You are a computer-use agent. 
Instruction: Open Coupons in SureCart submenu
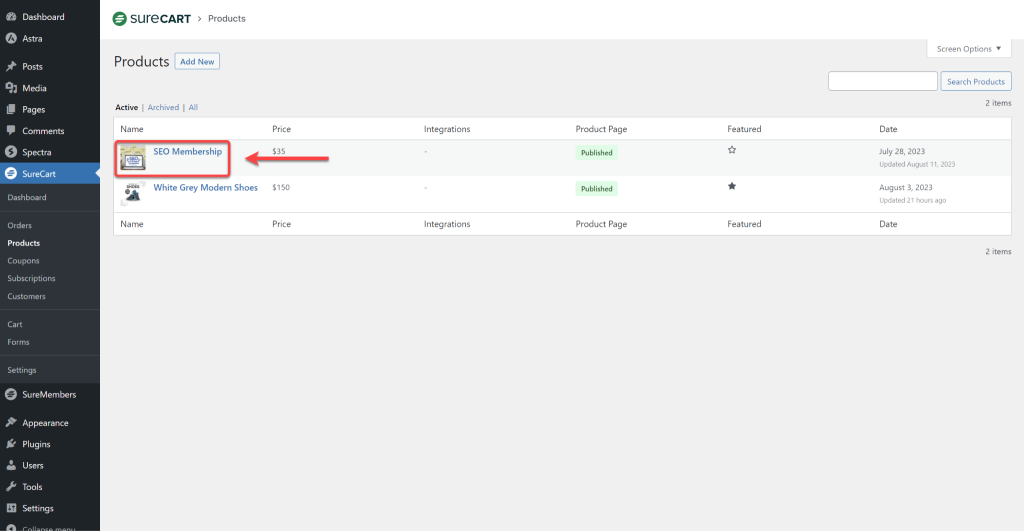[23, 261]
